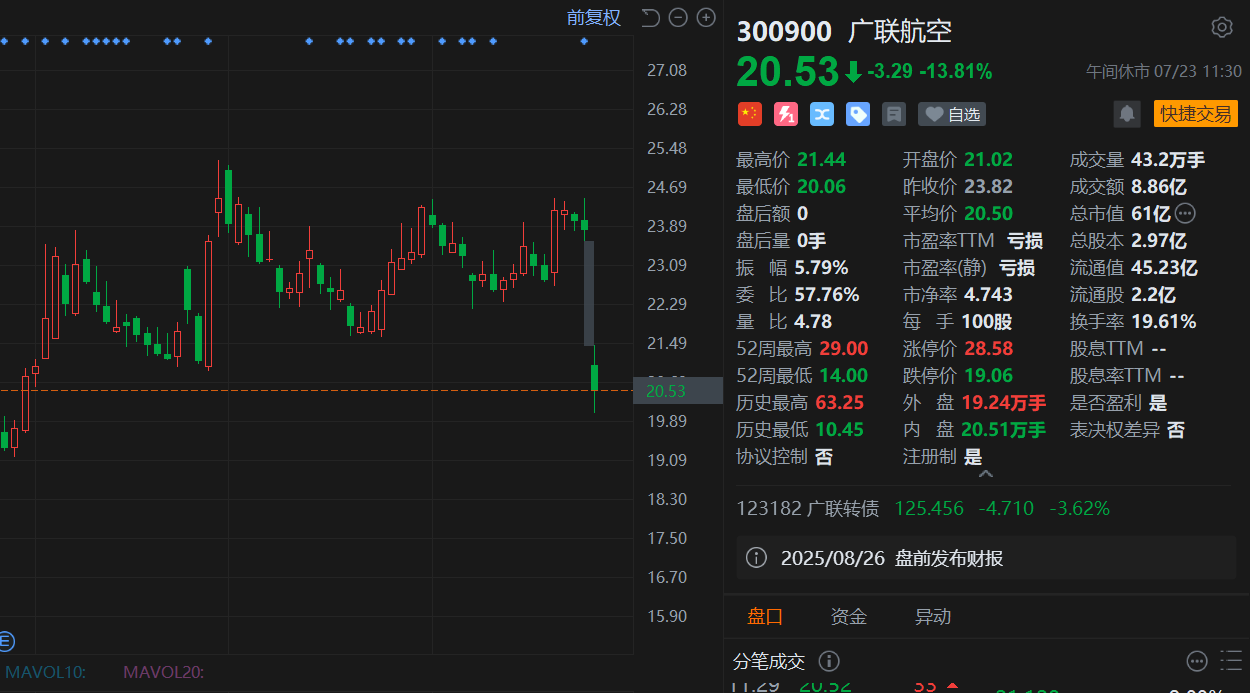Click the first event marker diamond at the left end of the chart's top row

pyautogui.click(x=4, y=41)
